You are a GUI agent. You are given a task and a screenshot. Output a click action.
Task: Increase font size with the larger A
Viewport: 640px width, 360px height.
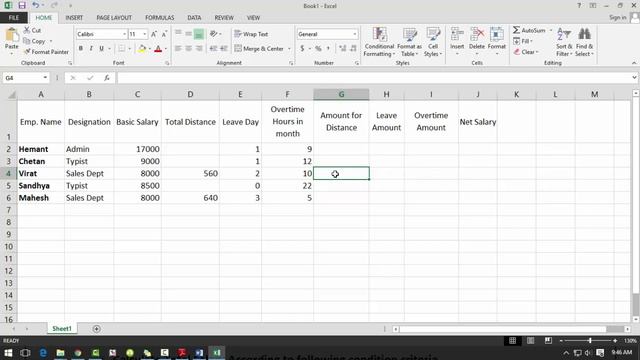[x=154, y=34]
